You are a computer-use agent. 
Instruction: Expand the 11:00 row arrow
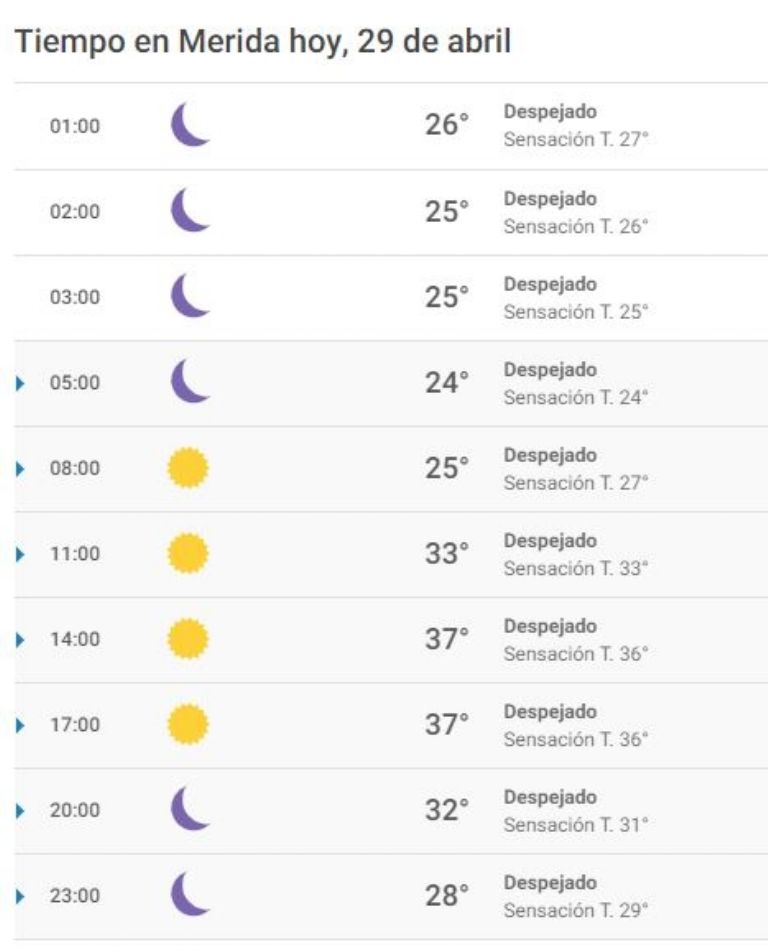pos(21,553)
